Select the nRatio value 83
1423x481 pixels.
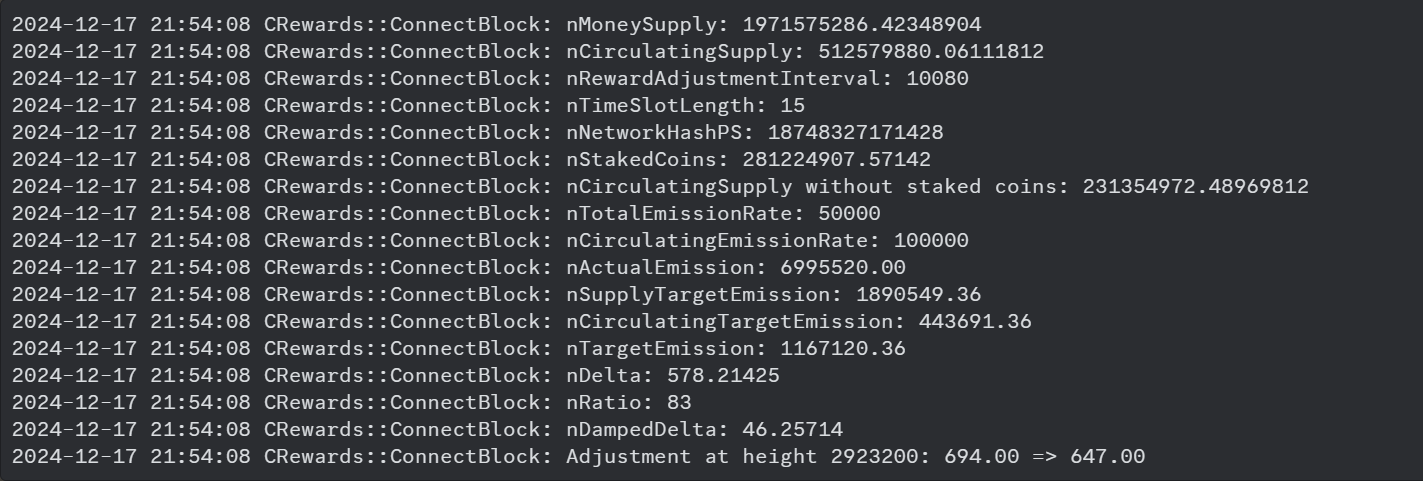pos(680,402)
